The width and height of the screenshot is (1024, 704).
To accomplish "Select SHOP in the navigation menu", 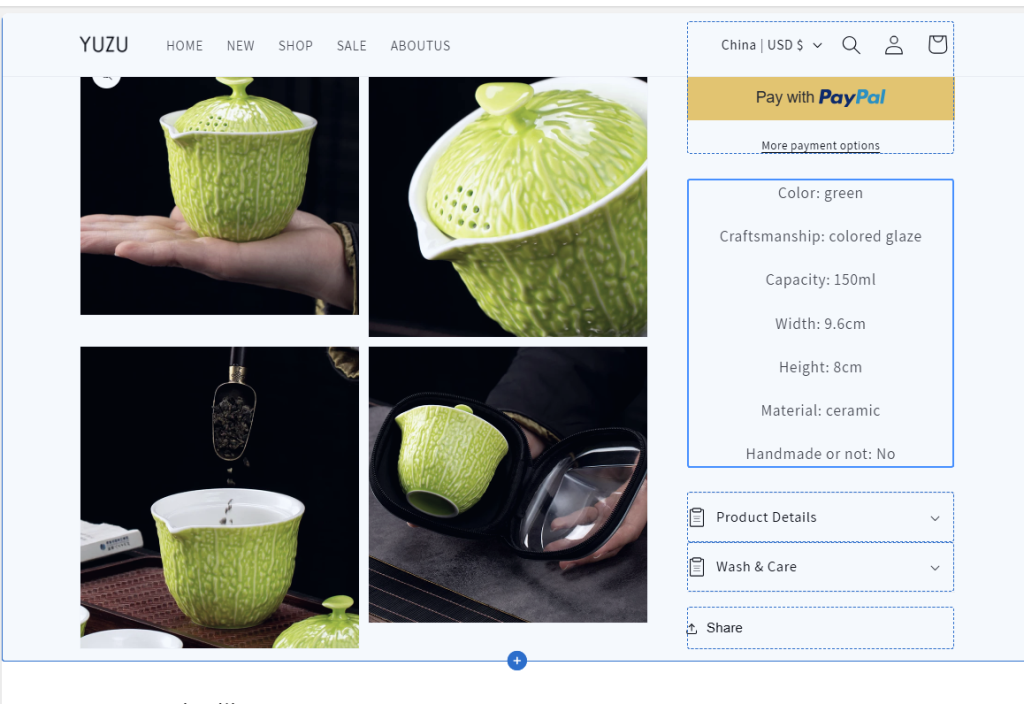I will tap(295, 45).
